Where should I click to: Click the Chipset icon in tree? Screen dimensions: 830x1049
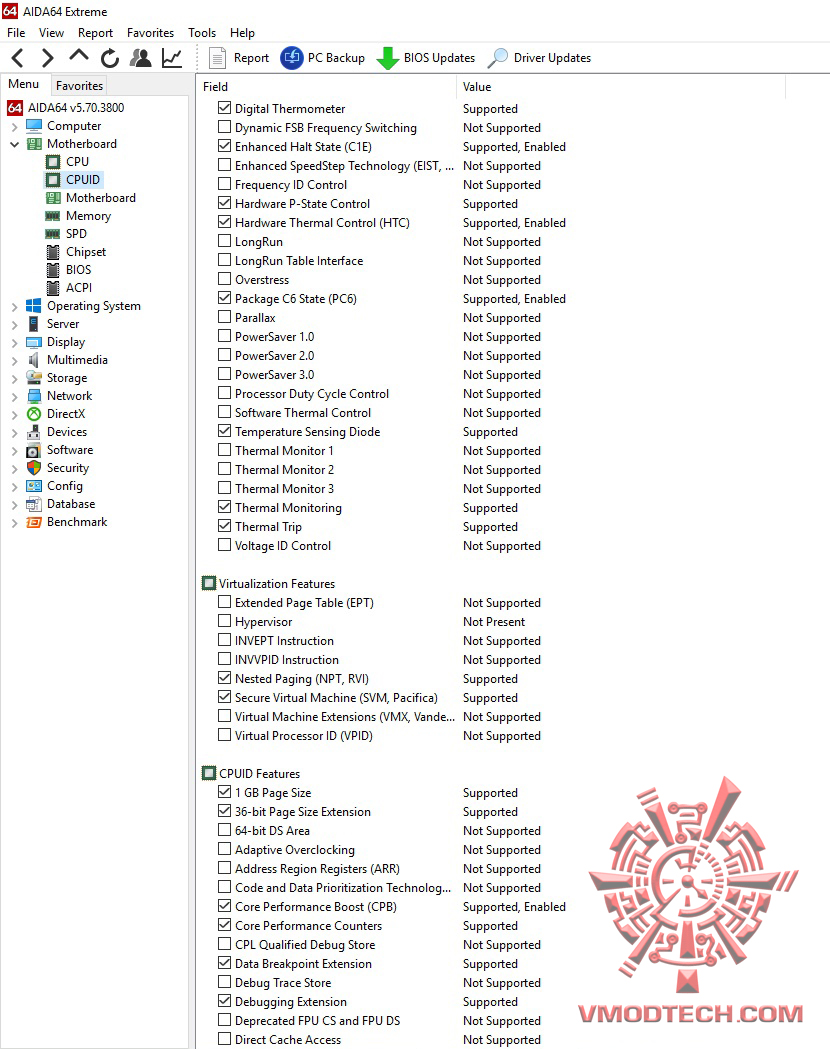point(53,252)
